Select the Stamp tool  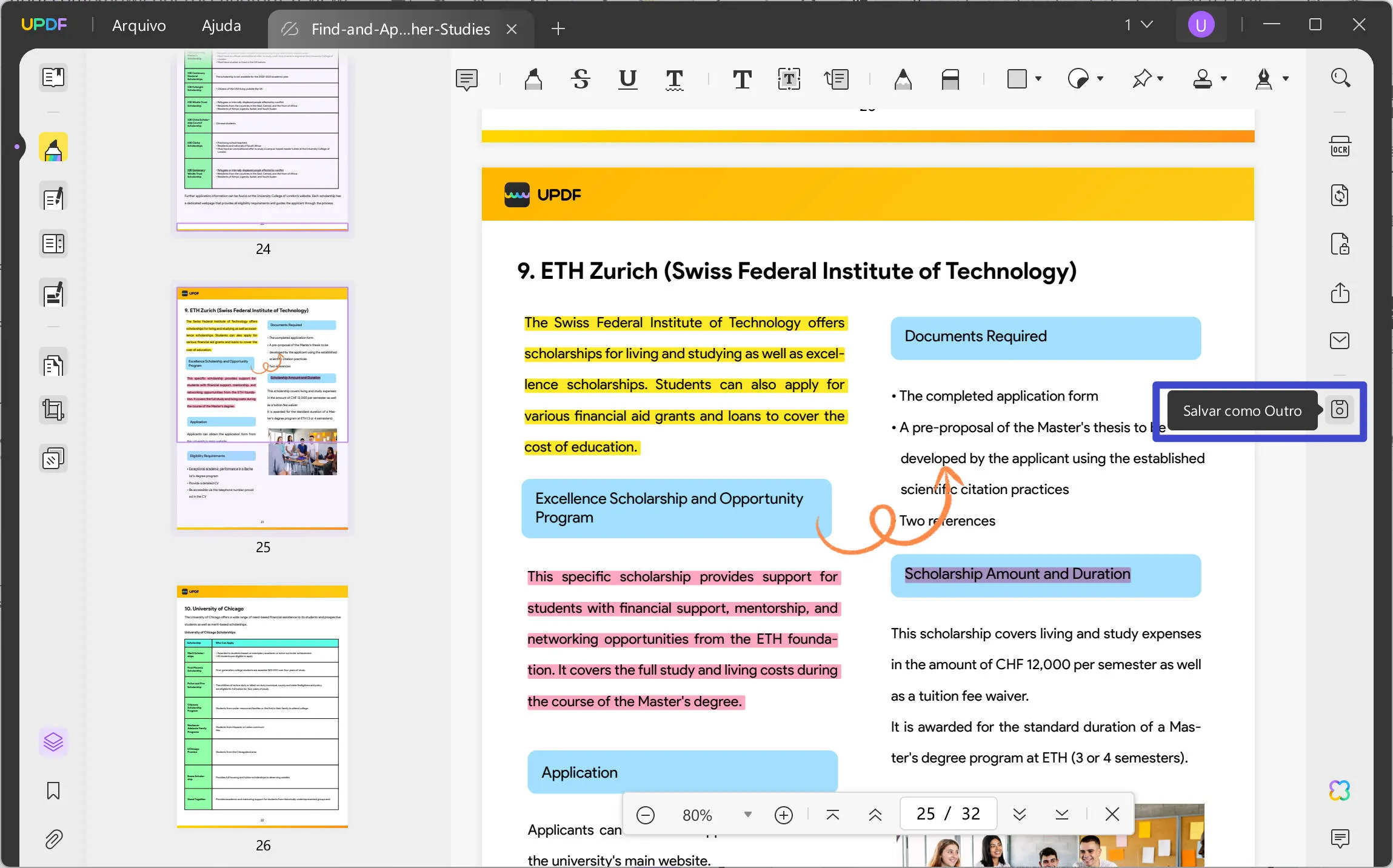[x=1202, y=79]
